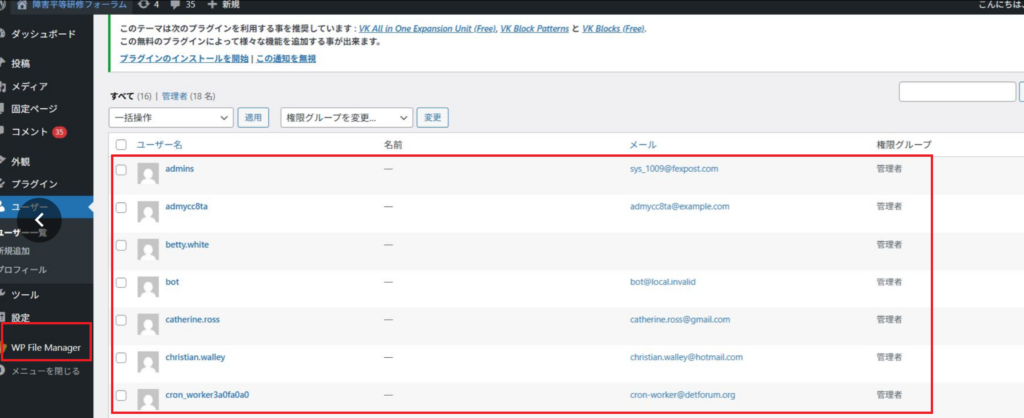The width and height of the screenshot is (1024, 418).
Task: Filter users by 管理者 role link
Action: pos(174,96)
